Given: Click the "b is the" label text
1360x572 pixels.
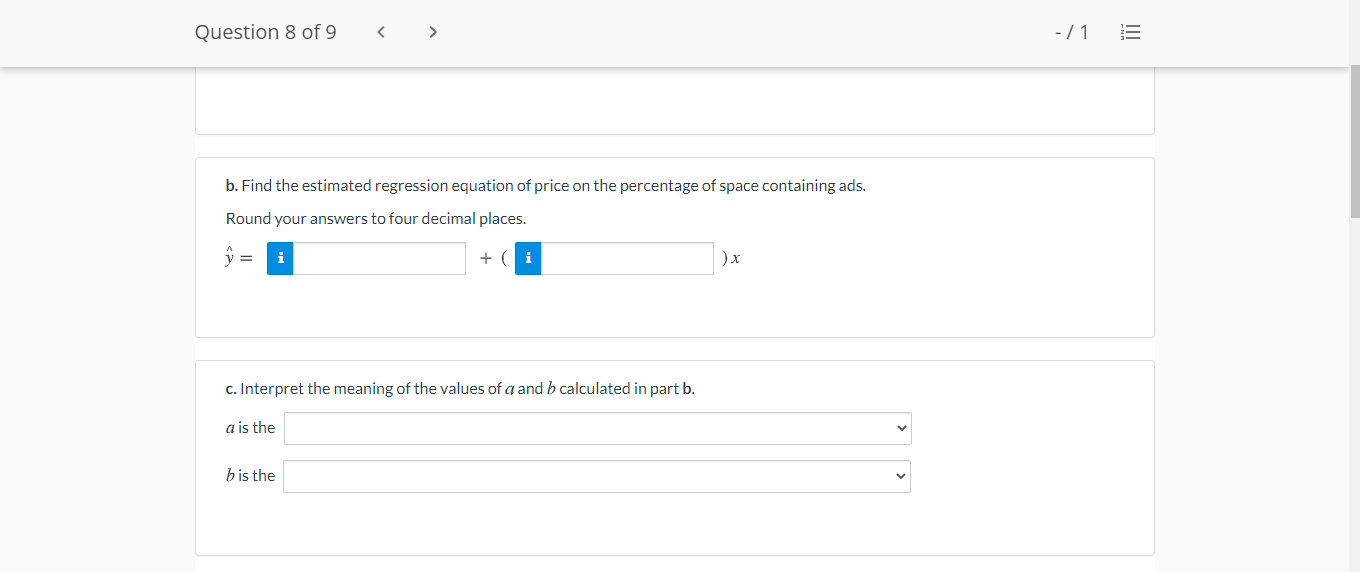Looking at the screenshot, I should coord(250,476).
